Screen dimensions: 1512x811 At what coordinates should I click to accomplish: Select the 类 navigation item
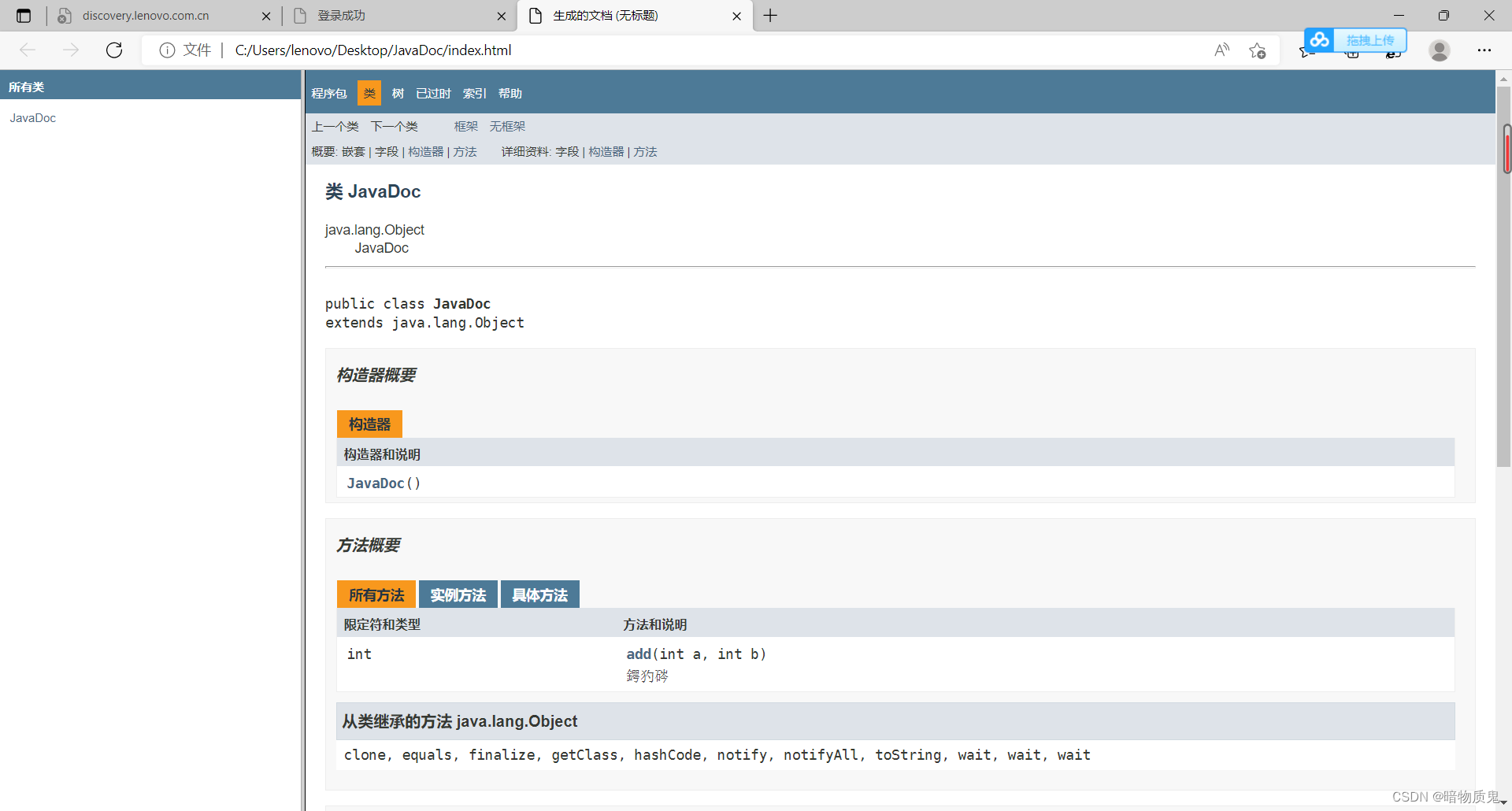[x=369, y=93]
